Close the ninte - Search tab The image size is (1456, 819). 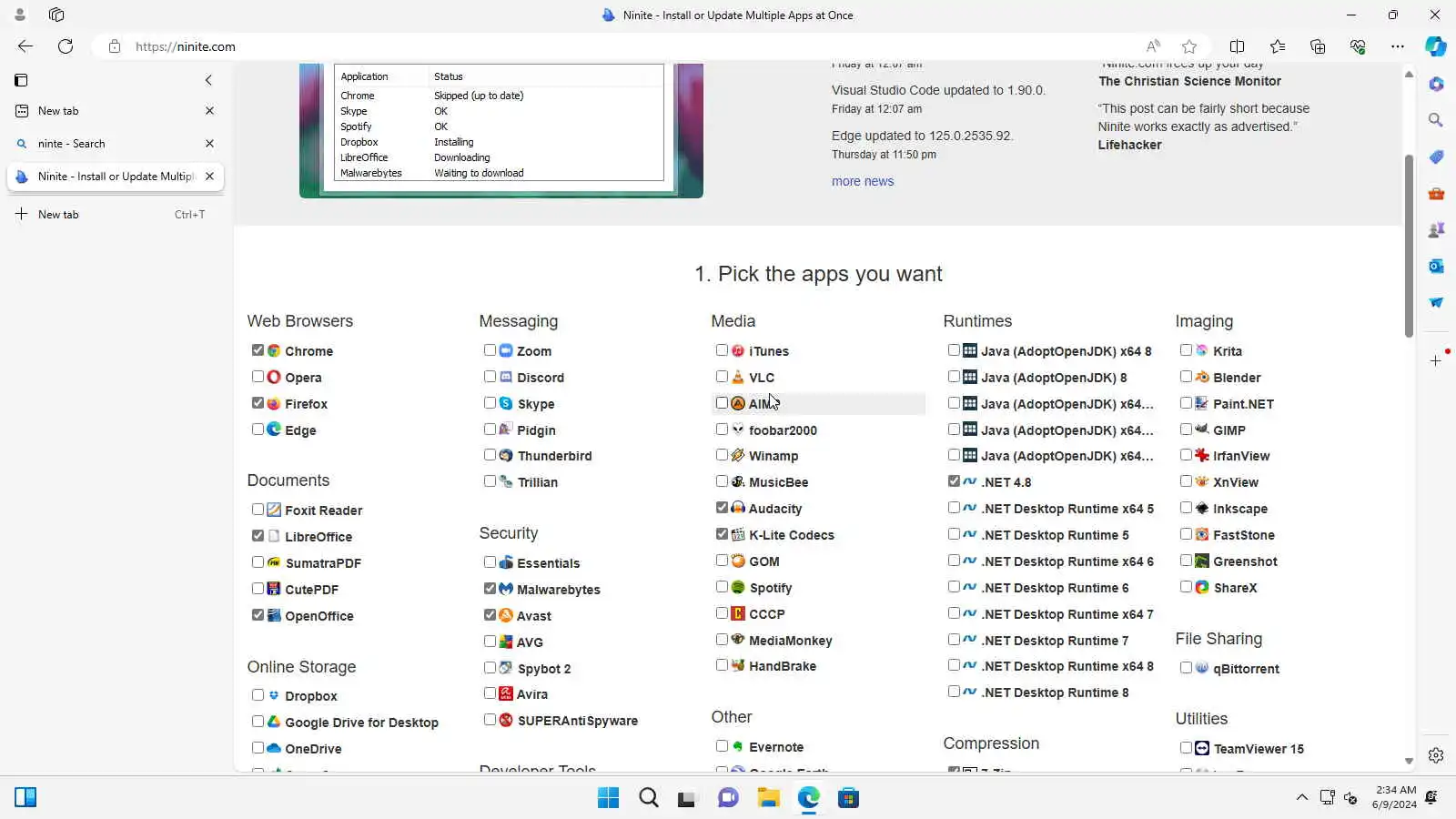210,144
